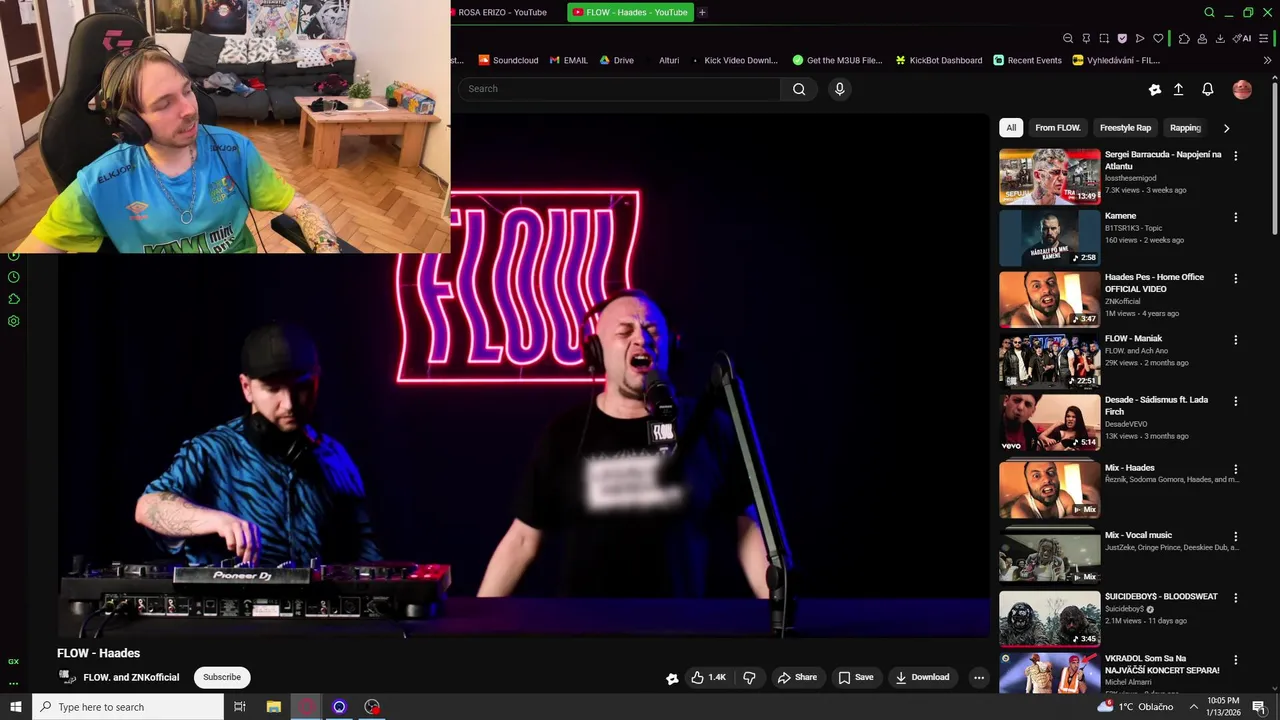Select the FLOW - Haades - YouTube tab
This screenshot has height=720, width=1280.
(x=630, y=12)
